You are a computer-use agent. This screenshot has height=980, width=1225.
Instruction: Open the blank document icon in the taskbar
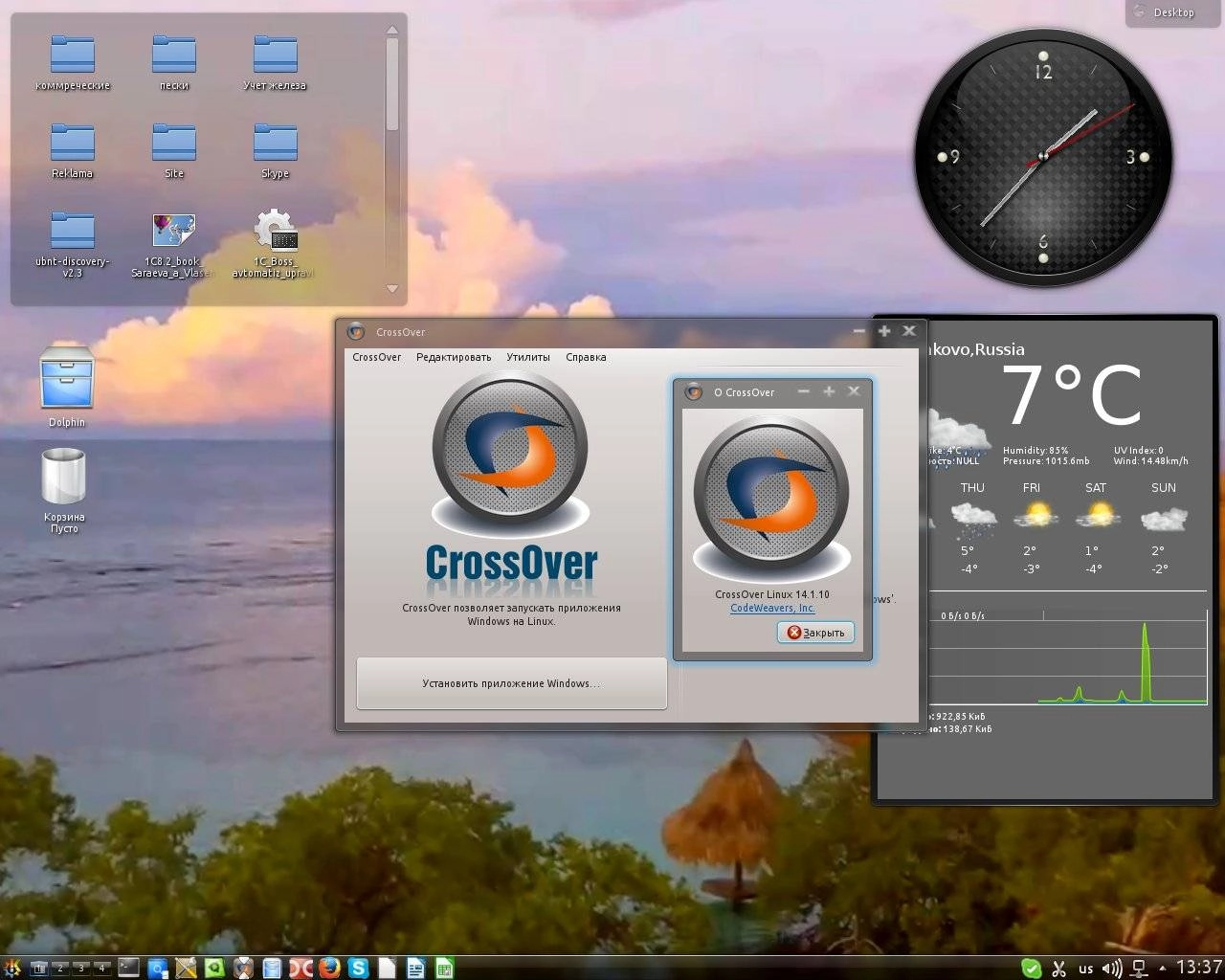click(x=387, y=969)
